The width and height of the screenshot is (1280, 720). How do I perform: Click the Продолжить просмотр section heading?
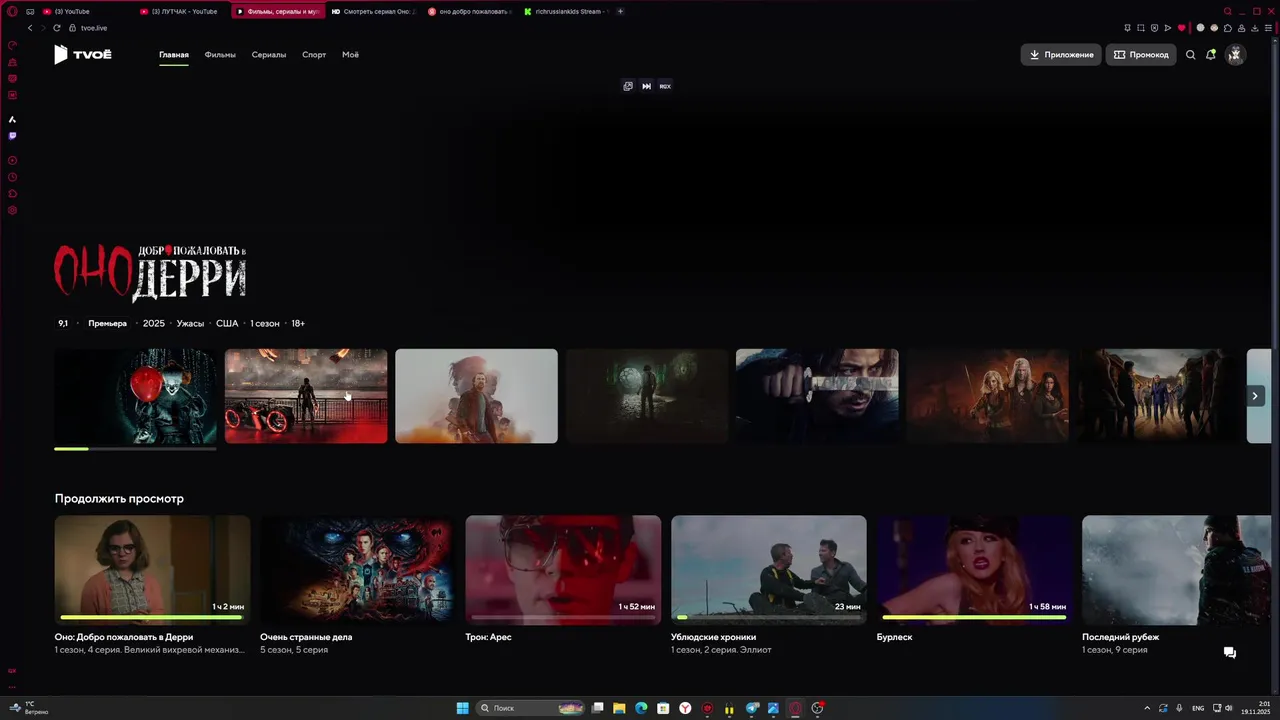click(119, 499)
